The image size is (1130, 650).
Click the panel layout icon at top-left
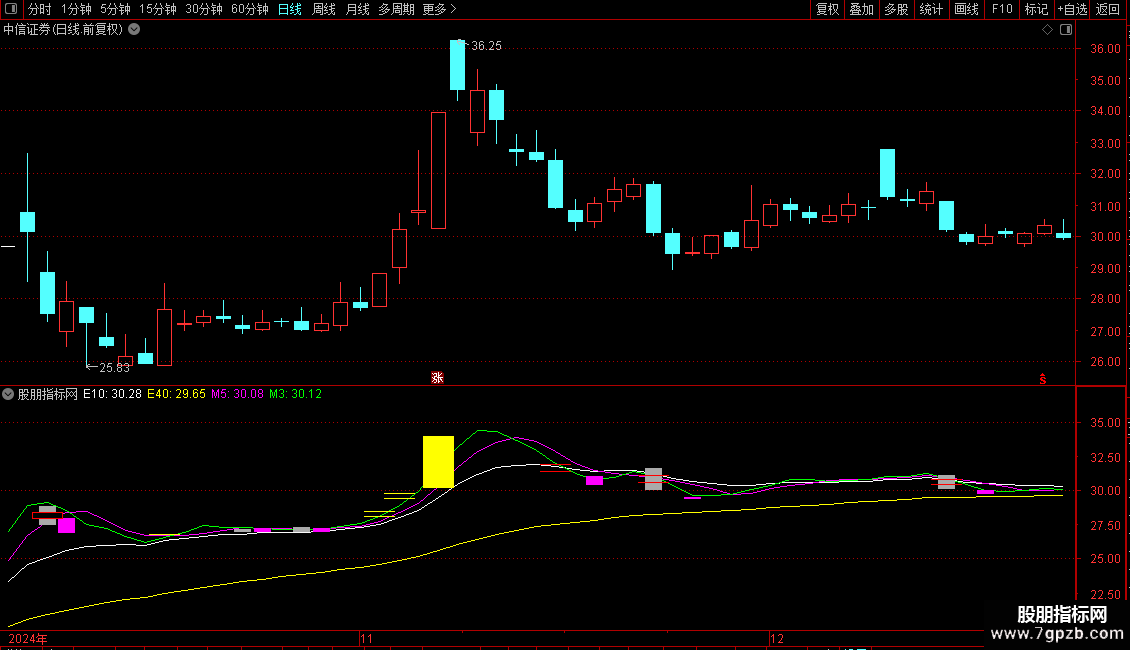[11, 9]
